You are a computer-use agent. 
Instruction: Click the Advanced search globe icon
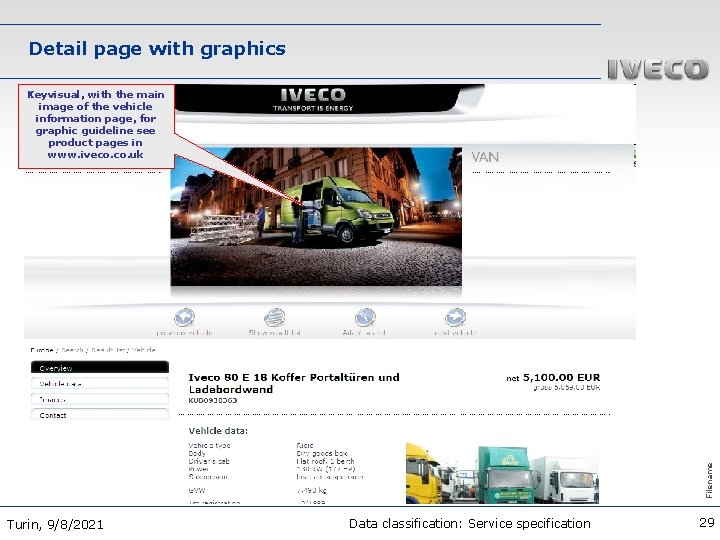coord(365,317)
